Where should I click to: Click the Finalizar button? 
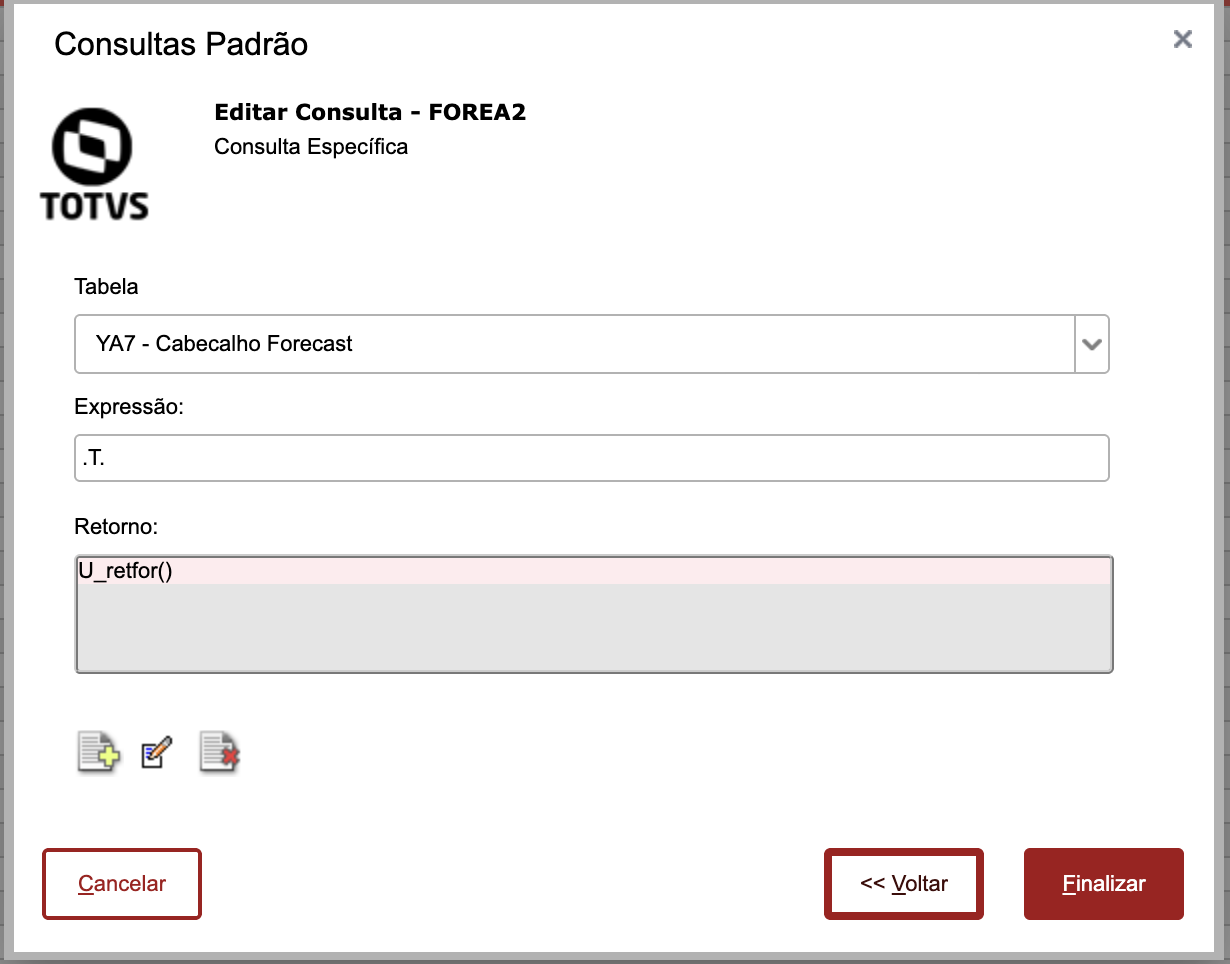pos(1104,884)
